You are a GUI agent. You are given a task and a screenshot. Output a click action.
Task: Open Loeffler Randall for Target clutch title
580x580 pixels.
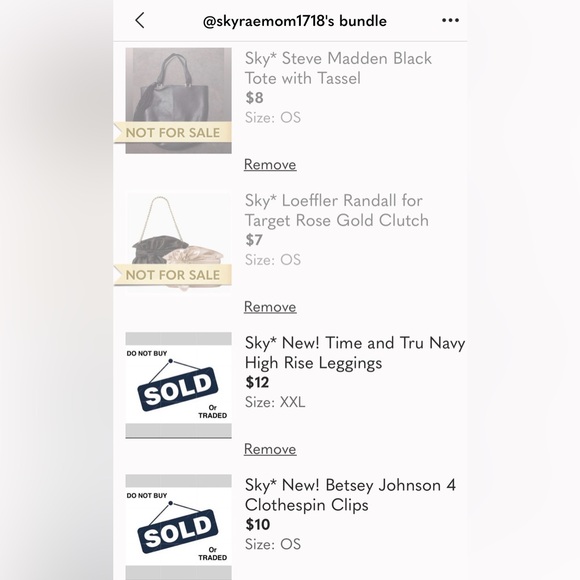(337, 210)
